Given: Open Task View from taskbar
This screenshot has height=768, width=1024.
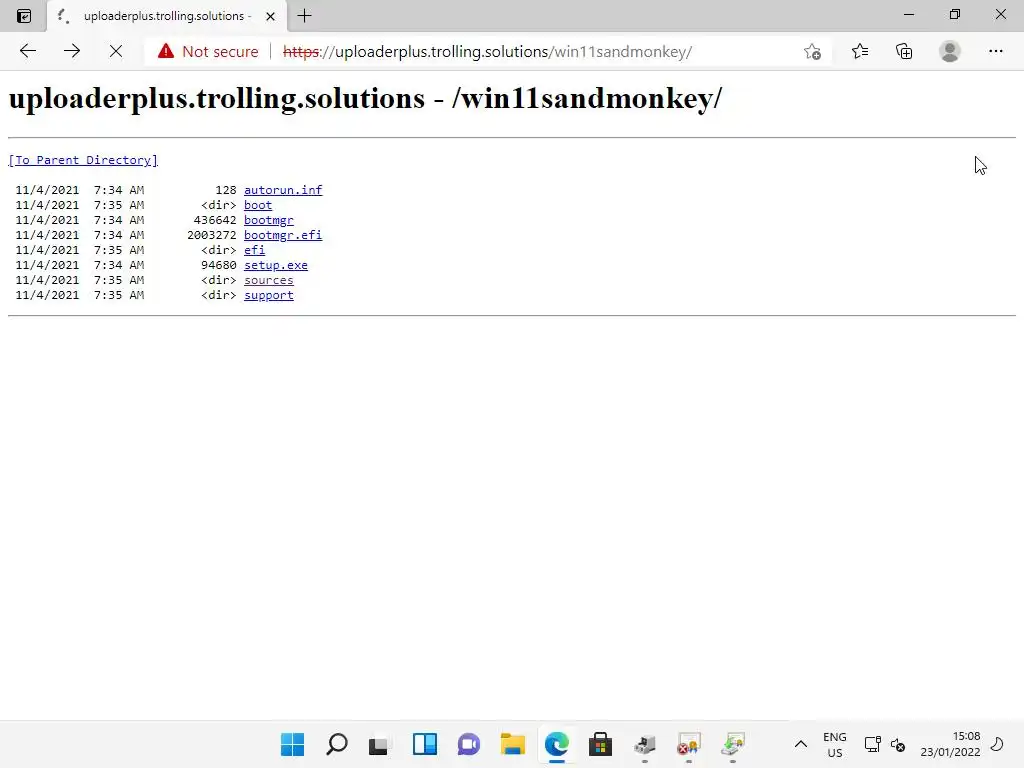Looking at the screenshot, I should [x=379, y=744].
